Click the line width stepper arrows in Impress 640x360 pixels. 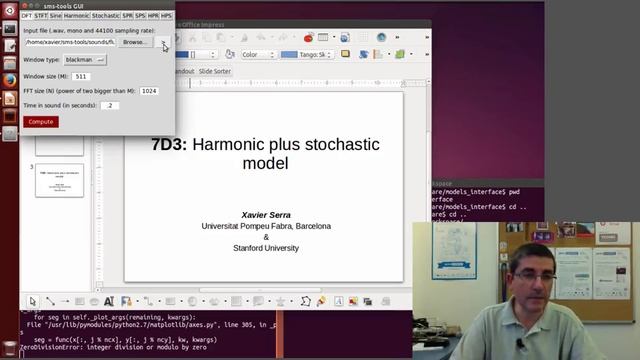212,54
